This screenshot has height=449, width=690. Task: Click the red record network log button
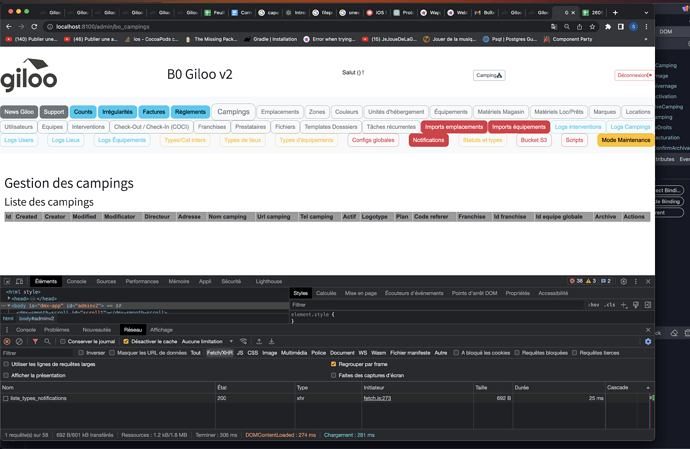click(x=7, y=341)
